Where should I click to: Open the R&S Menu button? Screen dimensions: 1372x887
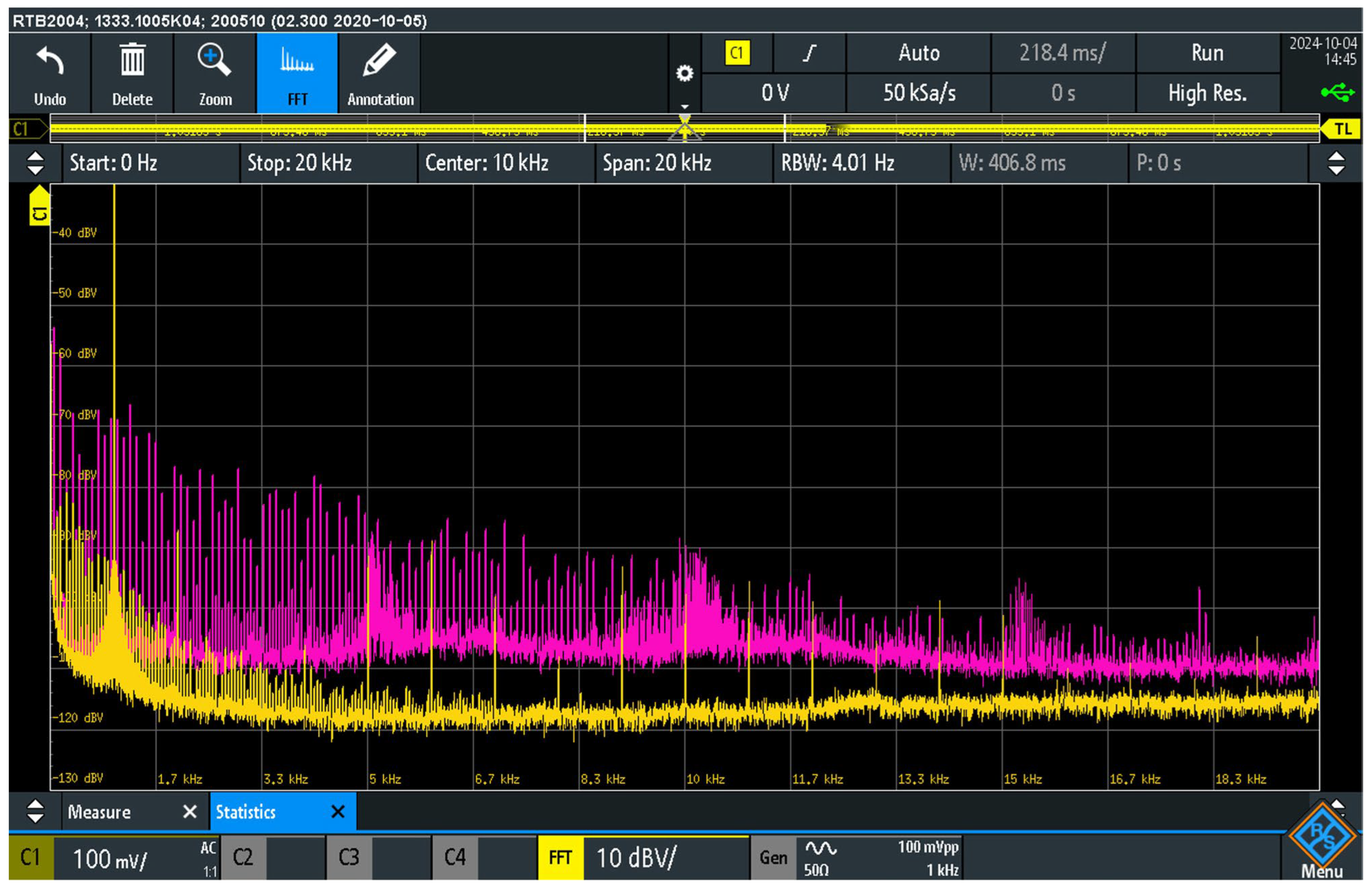(x=1322, y=841)
